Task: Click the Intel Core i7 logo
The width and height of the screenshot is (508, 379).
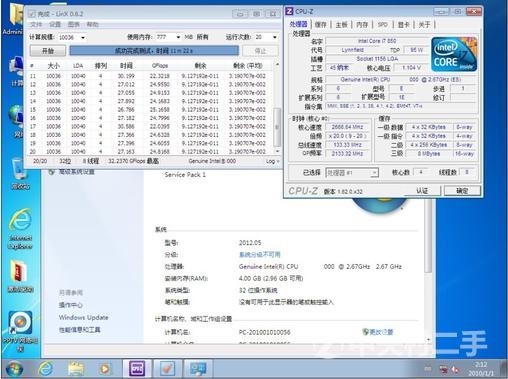Action: click(454, 54)
